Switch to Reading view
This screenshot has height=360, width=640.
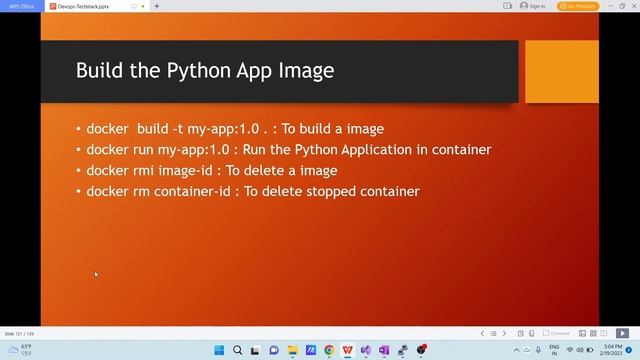pos(604,333)
